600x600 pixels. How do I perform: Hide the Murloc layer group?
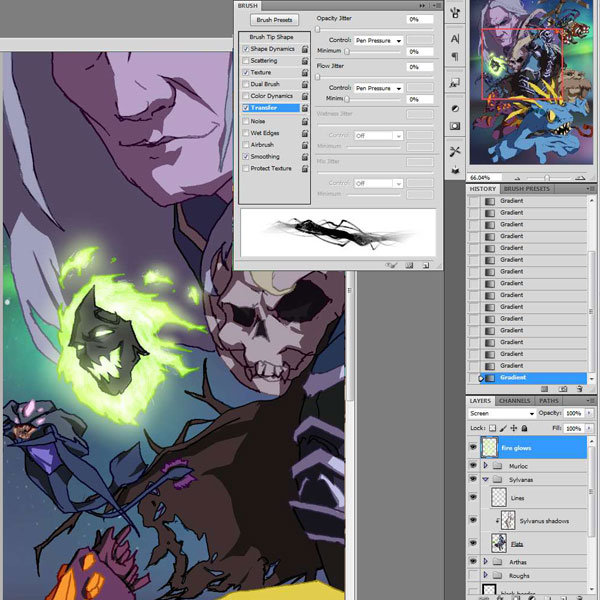pyautogui.click(x=473, y=465)
